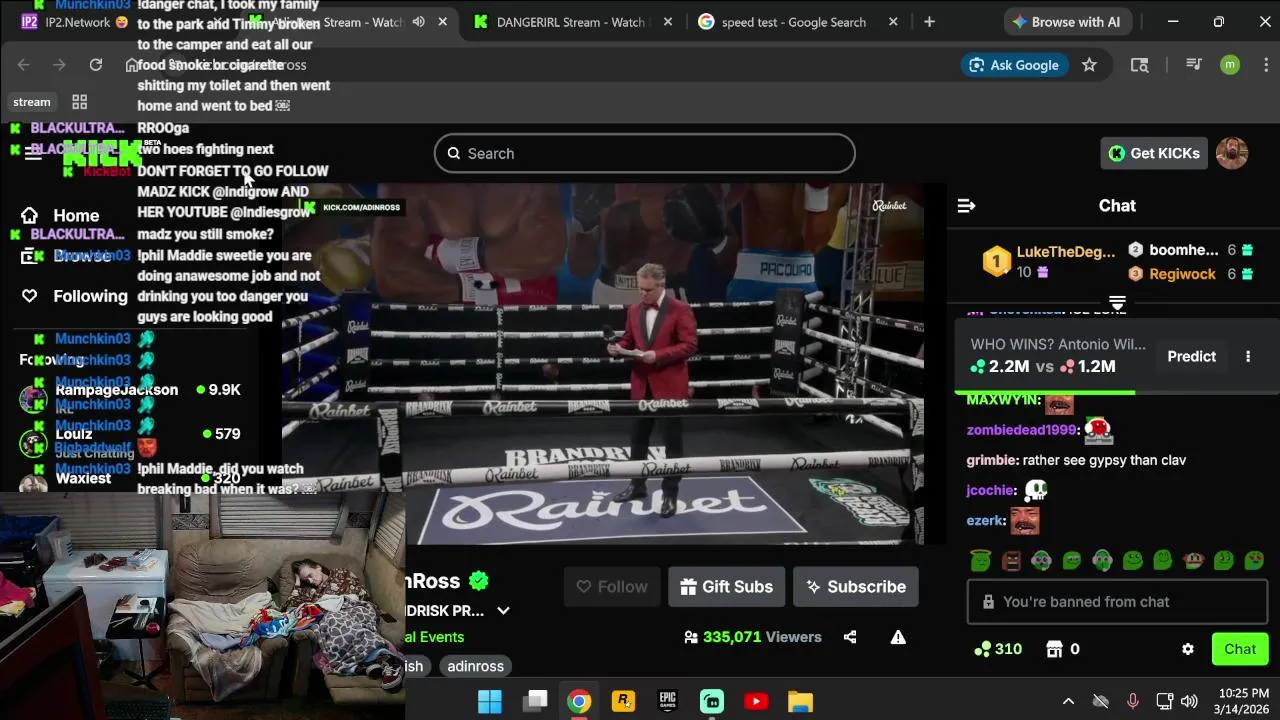Expand the gift leaderboard arrow in chat
Screen dimensions: 1280x720
(x=1118, y=303)
